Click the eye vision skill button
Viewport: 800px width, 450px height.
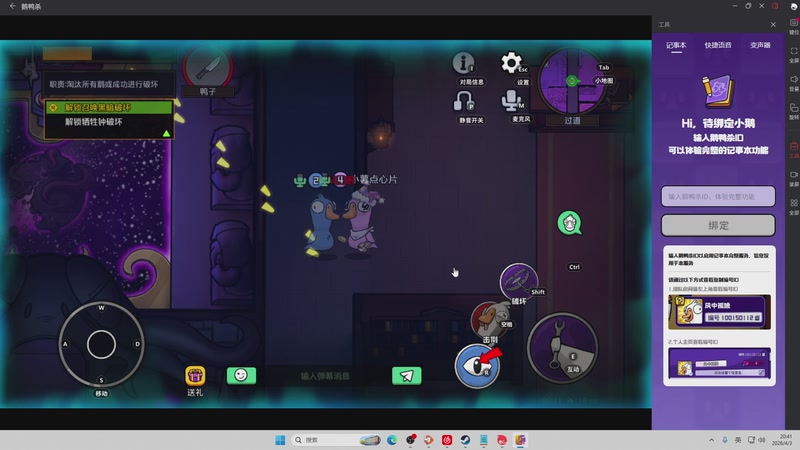(477, 366)
